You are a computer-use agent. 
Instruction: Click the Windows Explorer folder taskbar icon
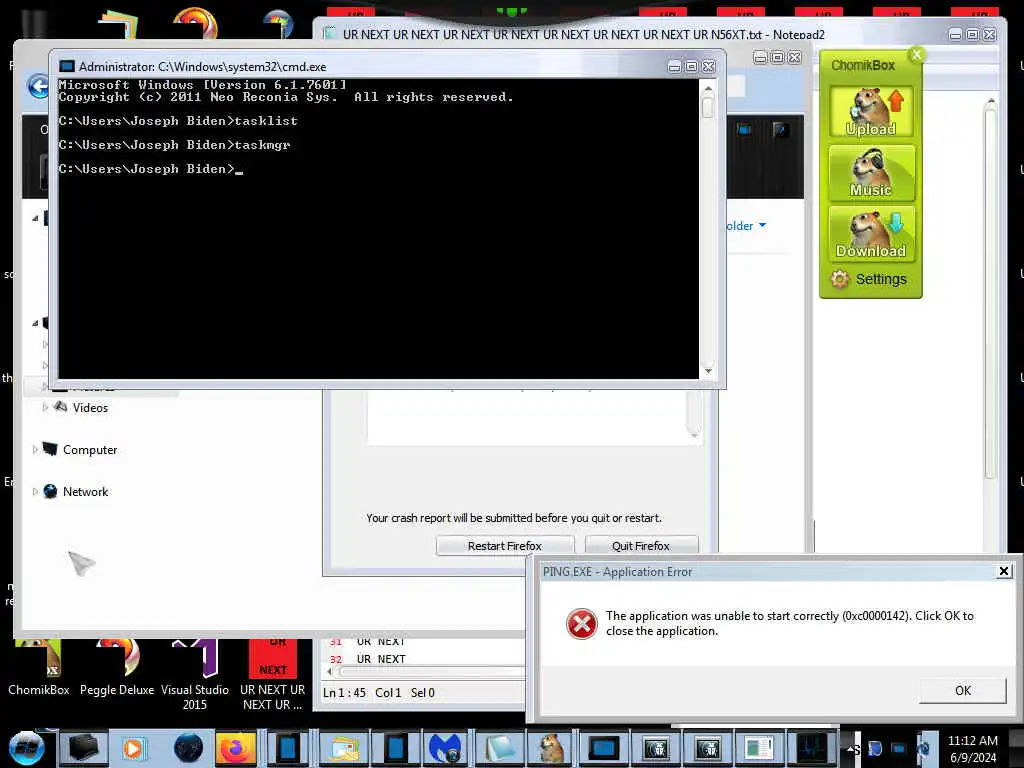[x=344, y=748]
